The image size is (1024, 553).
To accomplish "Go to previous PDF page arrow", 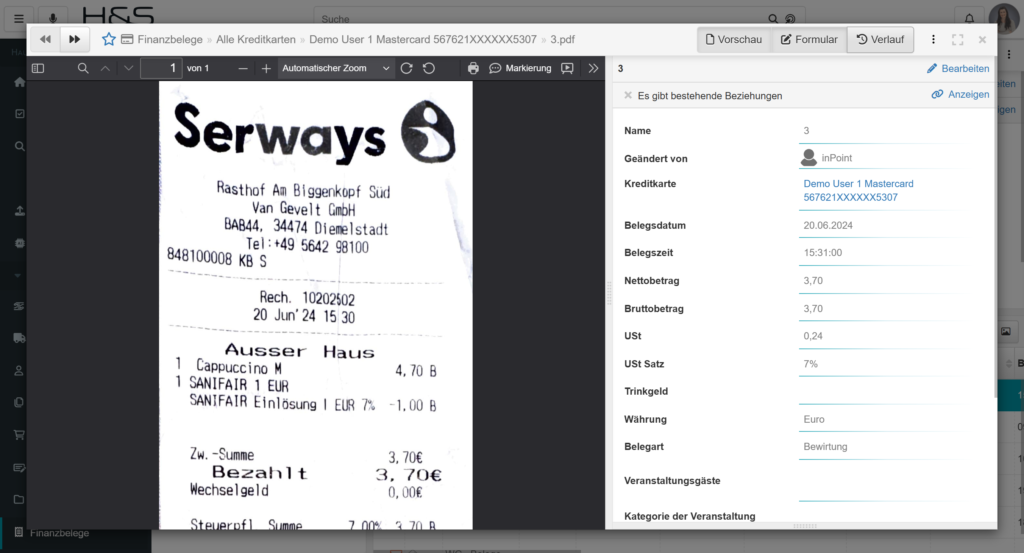I will (x=105, y=68).
